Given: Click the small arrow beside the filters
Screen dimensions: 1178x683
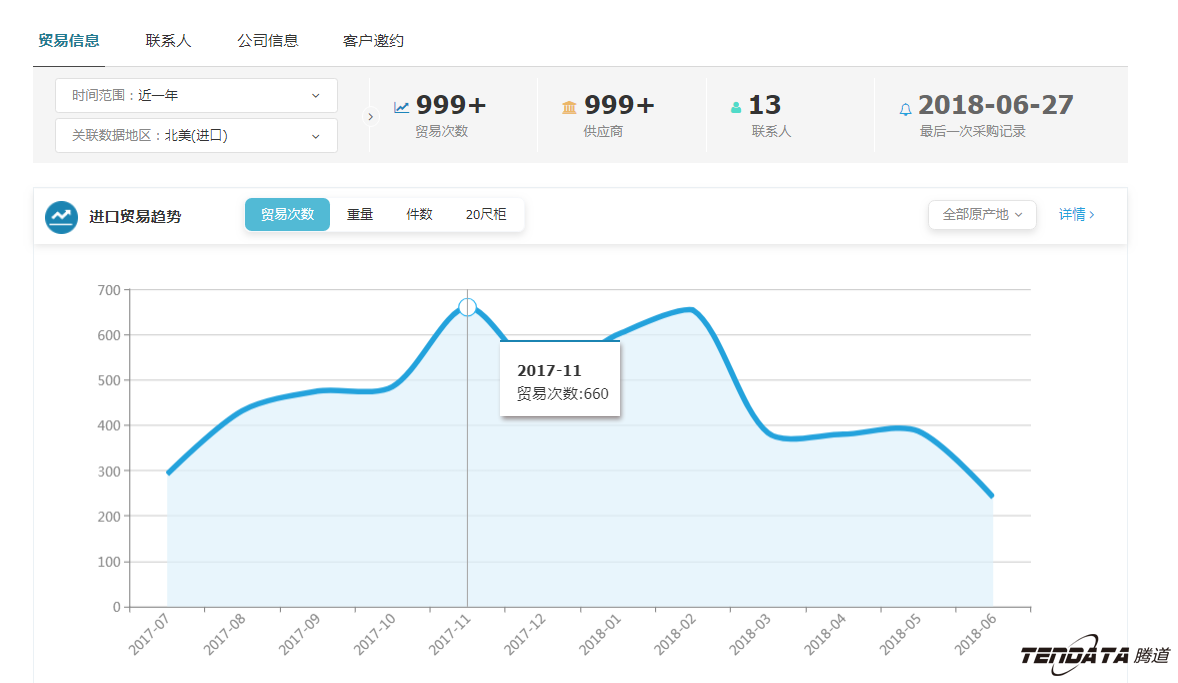Looking at the screenshot, I should (x=370, y=116).
